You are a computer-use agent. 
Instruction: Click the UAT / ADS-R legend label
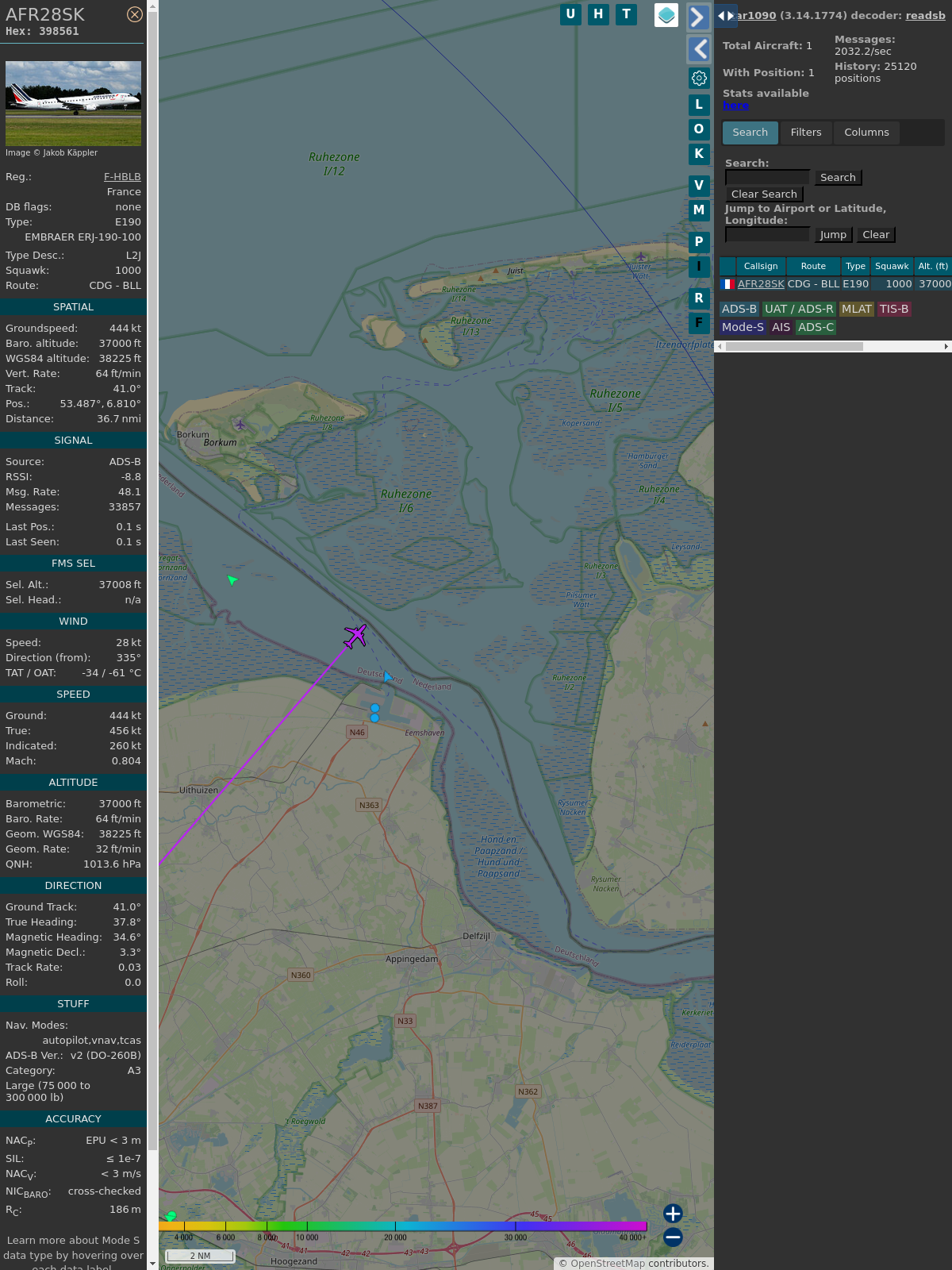coord(799,310)
